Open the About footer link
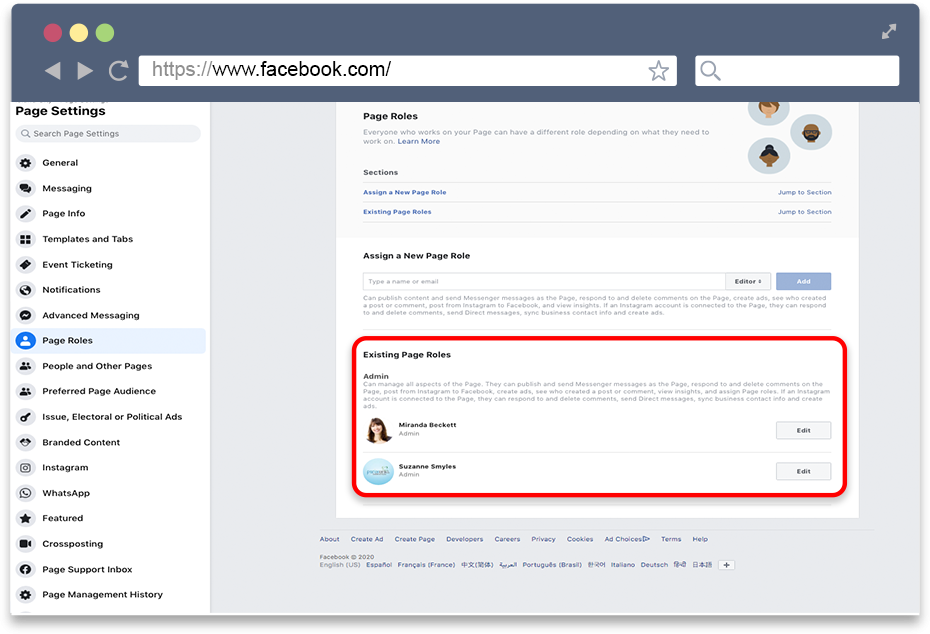 pyautogui.click(x=329, y=539)
